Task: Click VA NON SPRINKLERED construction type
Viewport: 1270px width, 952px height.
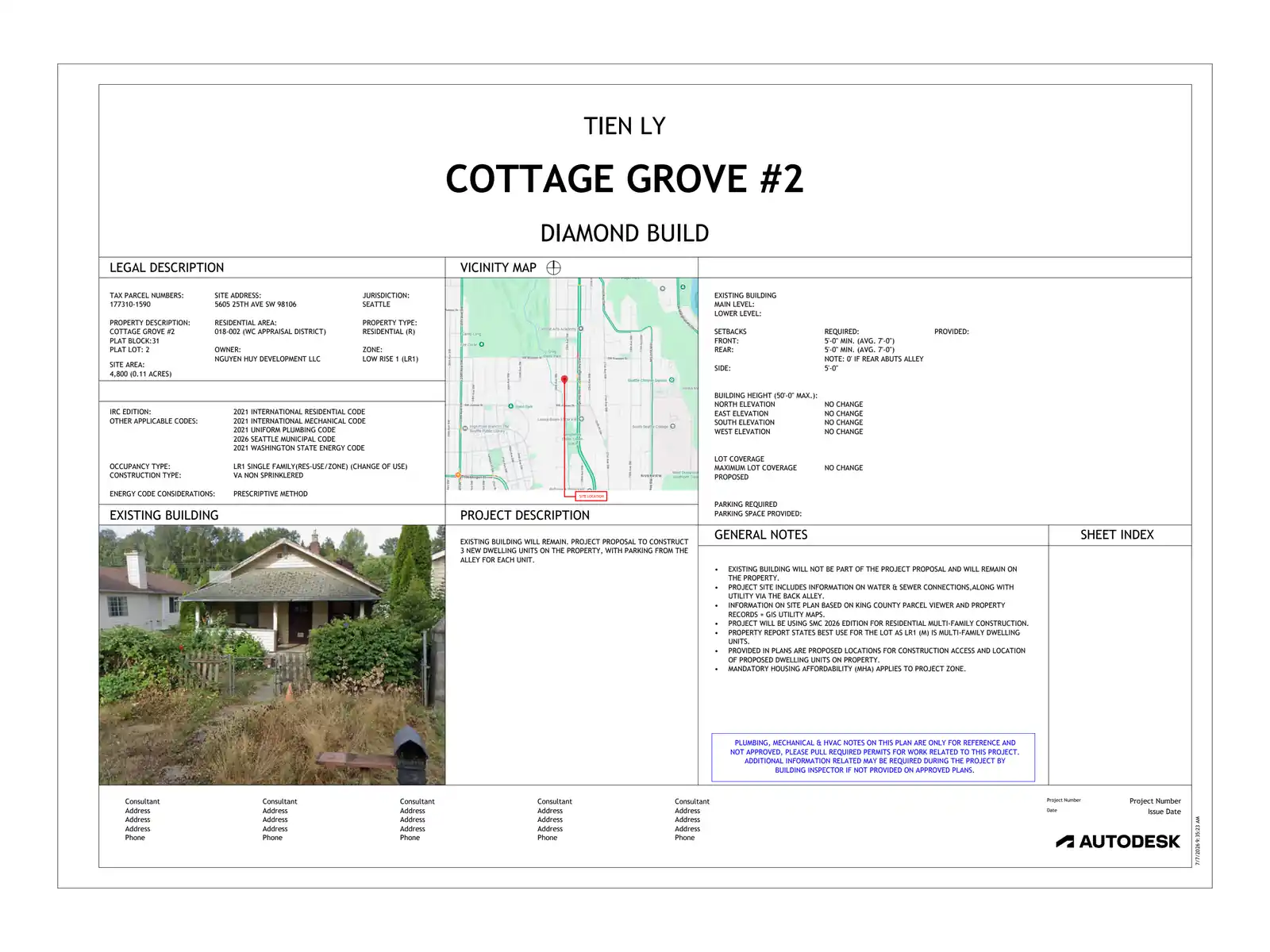Action: pyautogui.click(x=268, y=476)
